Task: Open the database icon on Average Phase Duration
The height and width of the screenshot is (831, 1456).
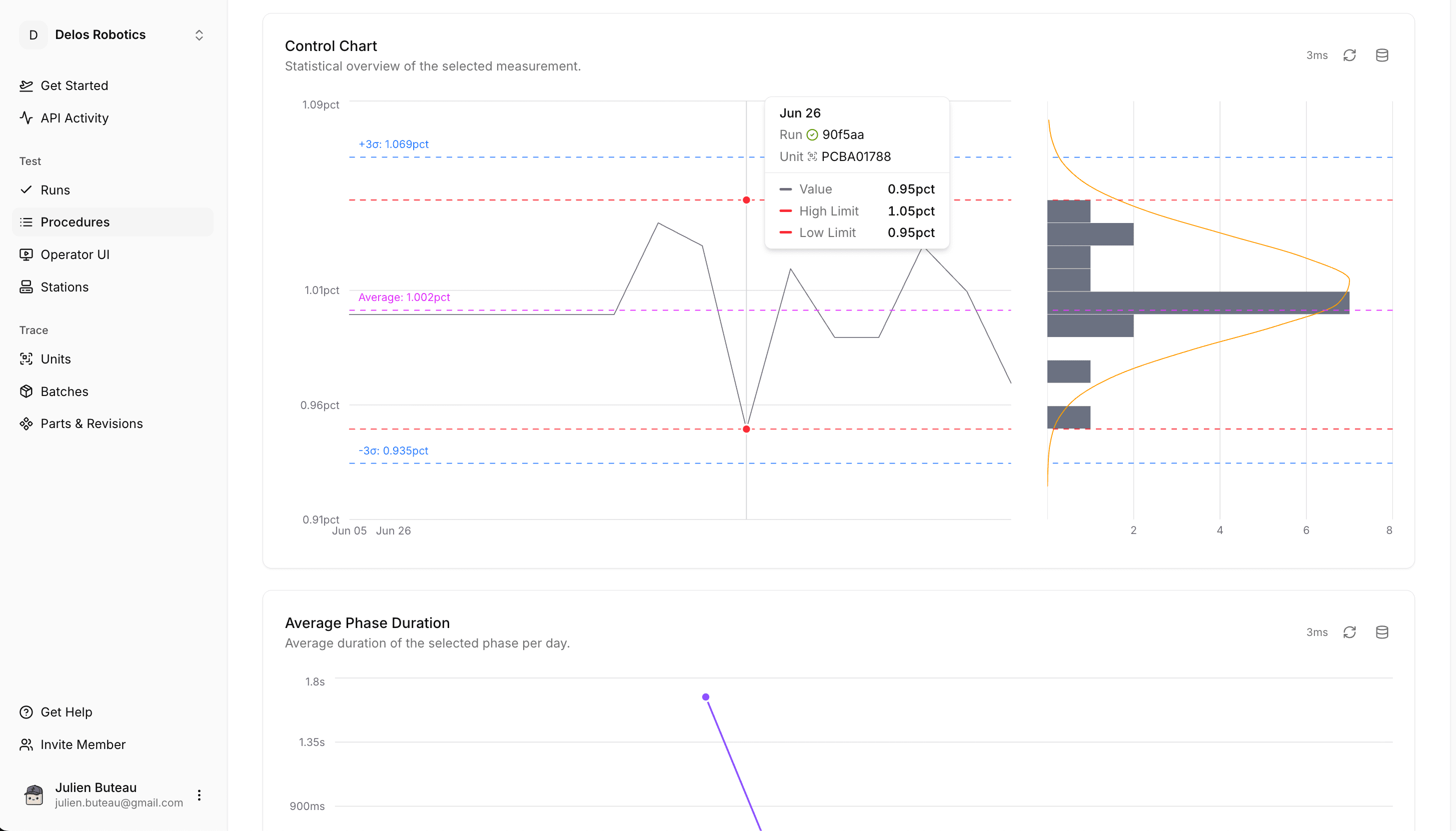Action: [1382, 632]
